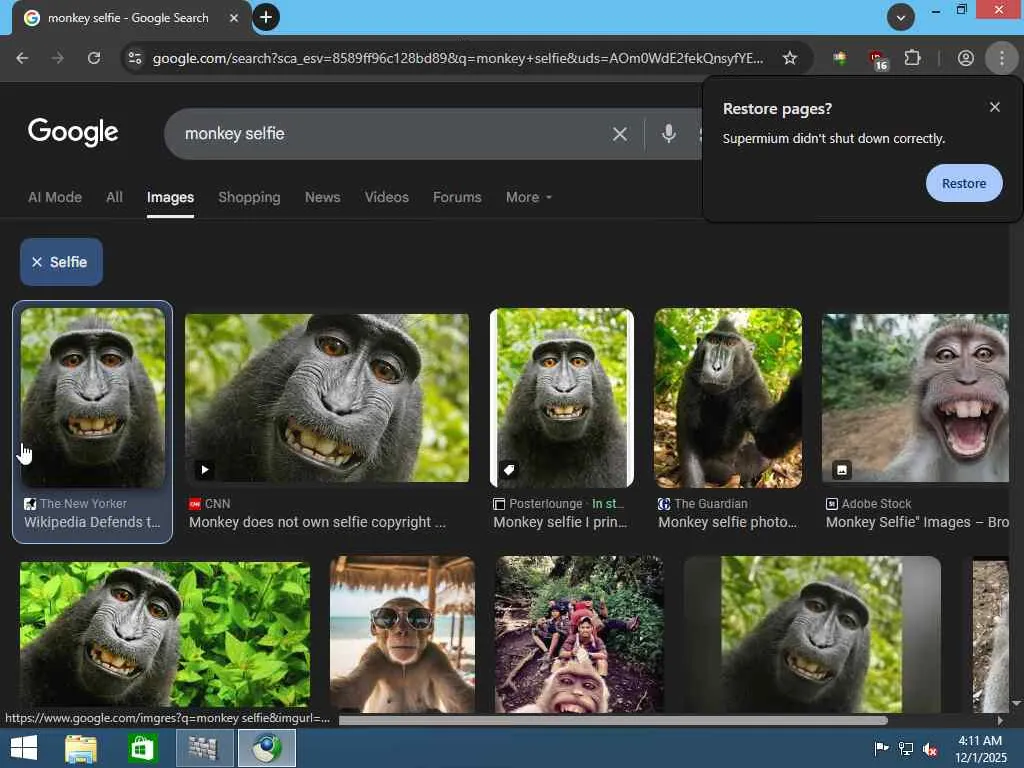Start voice search with microphone
This screenshot has width=1024, height=768.
(668, 134)
